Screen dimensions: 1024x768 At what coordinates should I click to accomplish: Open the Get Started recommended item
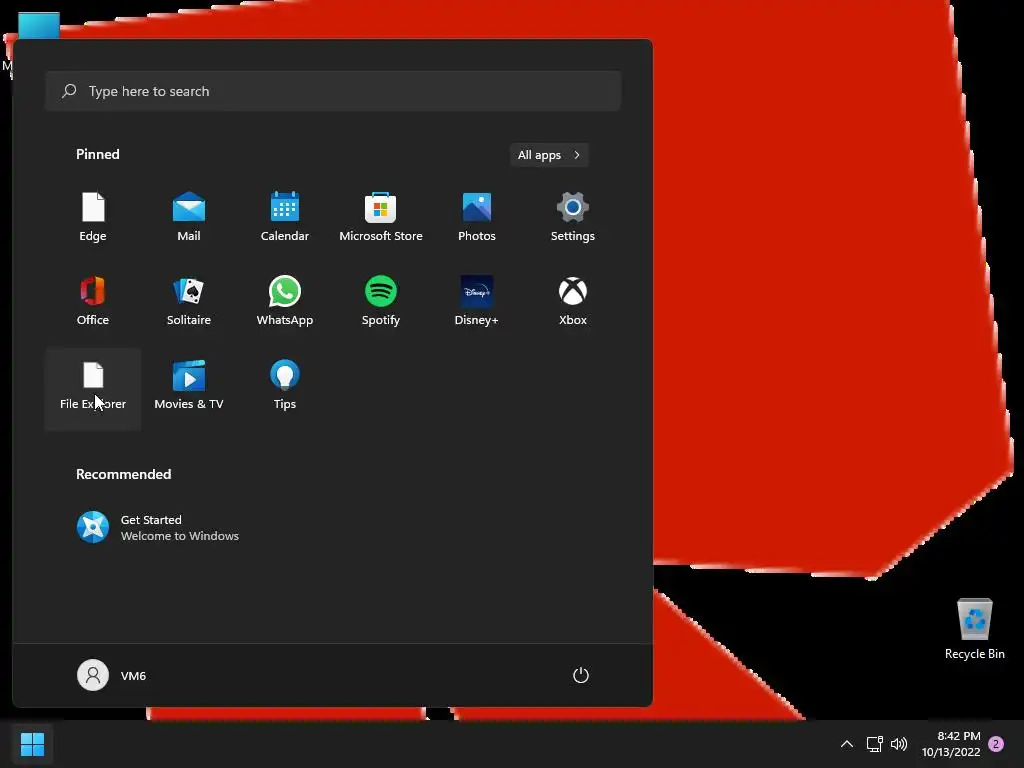tap(158, 528)
